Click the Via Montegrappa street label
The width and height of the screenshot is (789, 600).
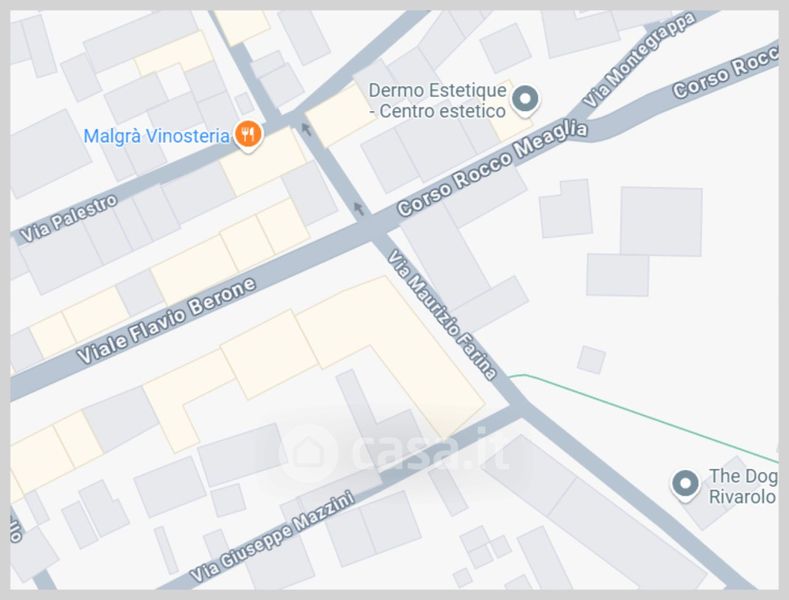[x=639, y=60]
